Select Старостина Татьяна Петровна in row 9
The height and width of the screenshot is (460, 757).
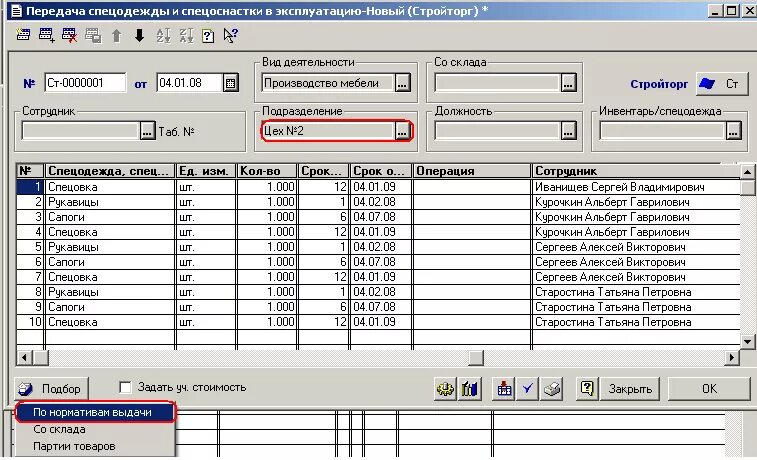coord(636,307)
